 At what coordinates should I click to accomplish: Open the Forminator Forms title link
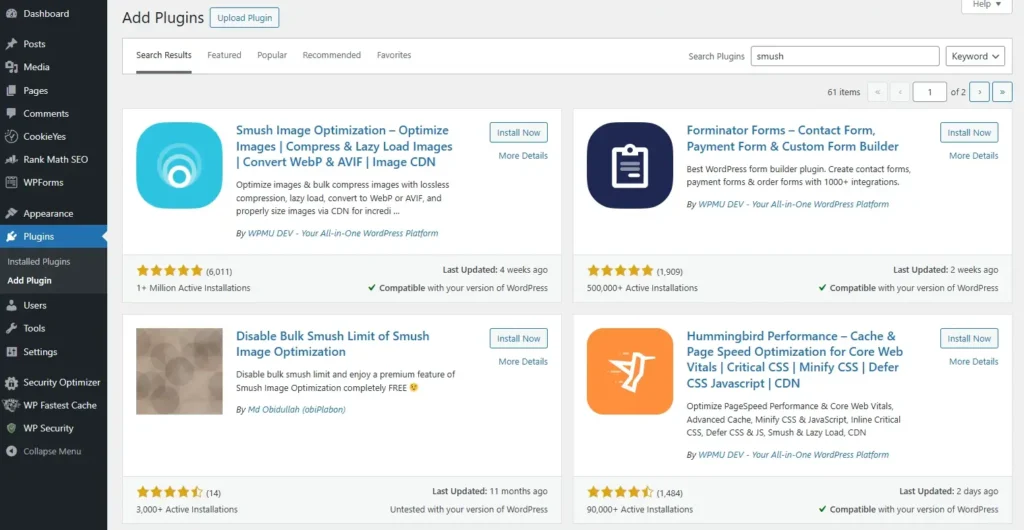[793, 138]
